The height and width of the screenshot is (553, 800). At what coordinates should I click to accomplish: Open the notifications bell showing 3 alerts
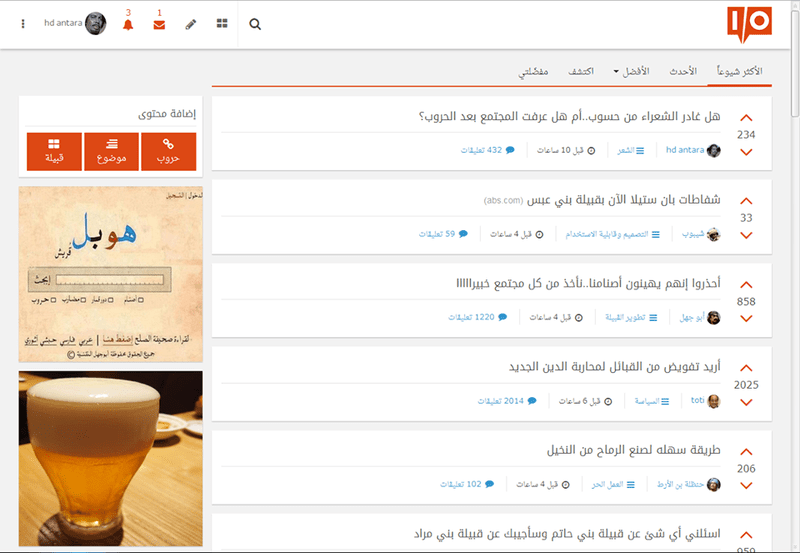click(127, 25)
